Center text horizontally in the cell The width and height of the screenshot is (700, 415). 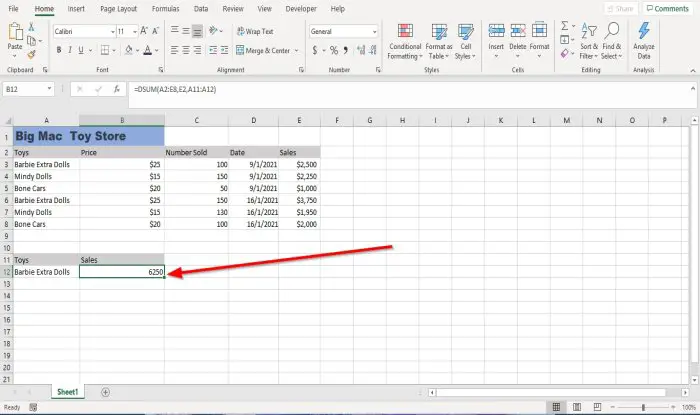click(x=186, y=50)
